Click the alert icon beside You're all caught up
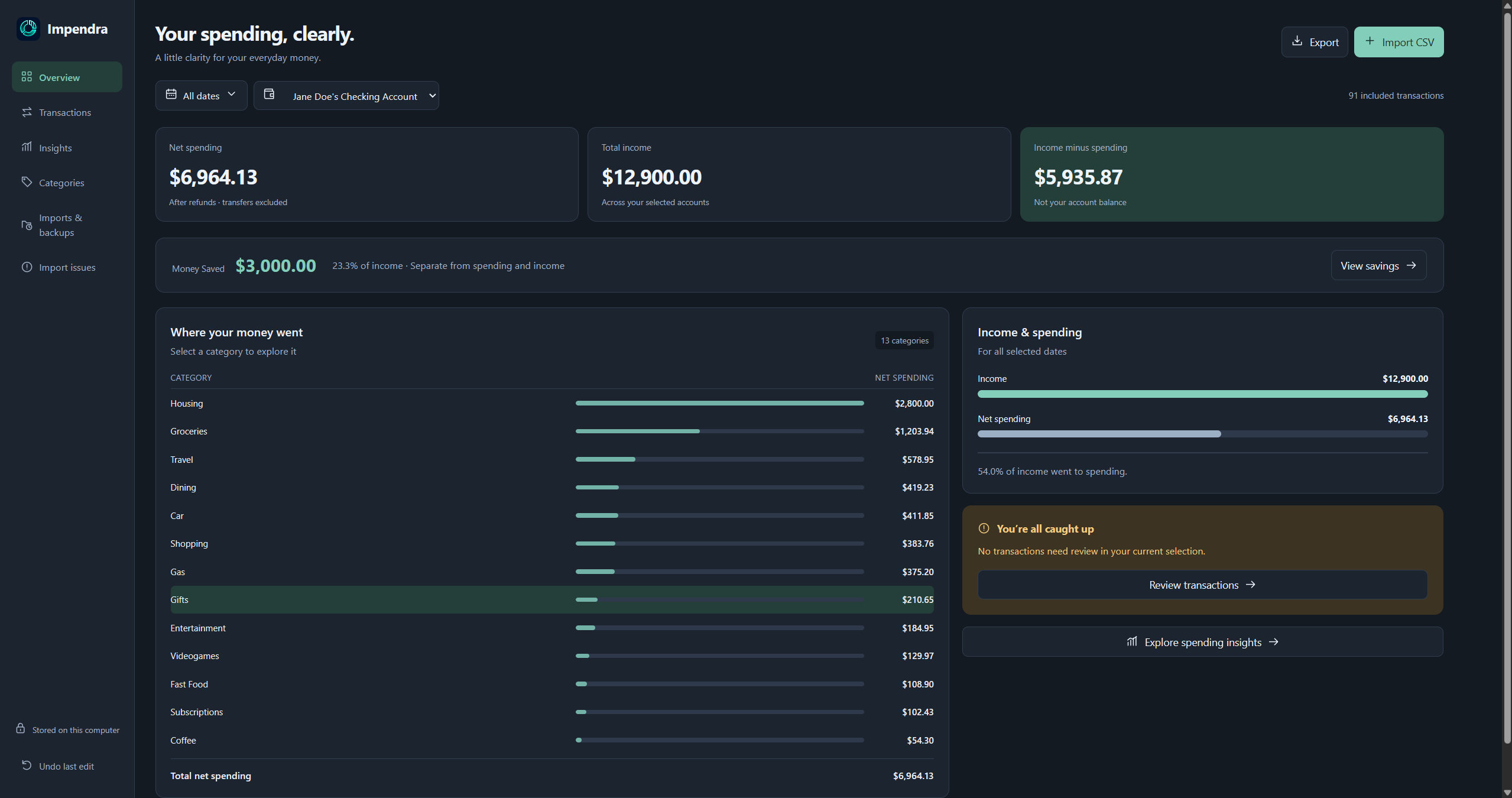Image resolution: width=1512 pixels, height=798 pixels. pos(984,528)
